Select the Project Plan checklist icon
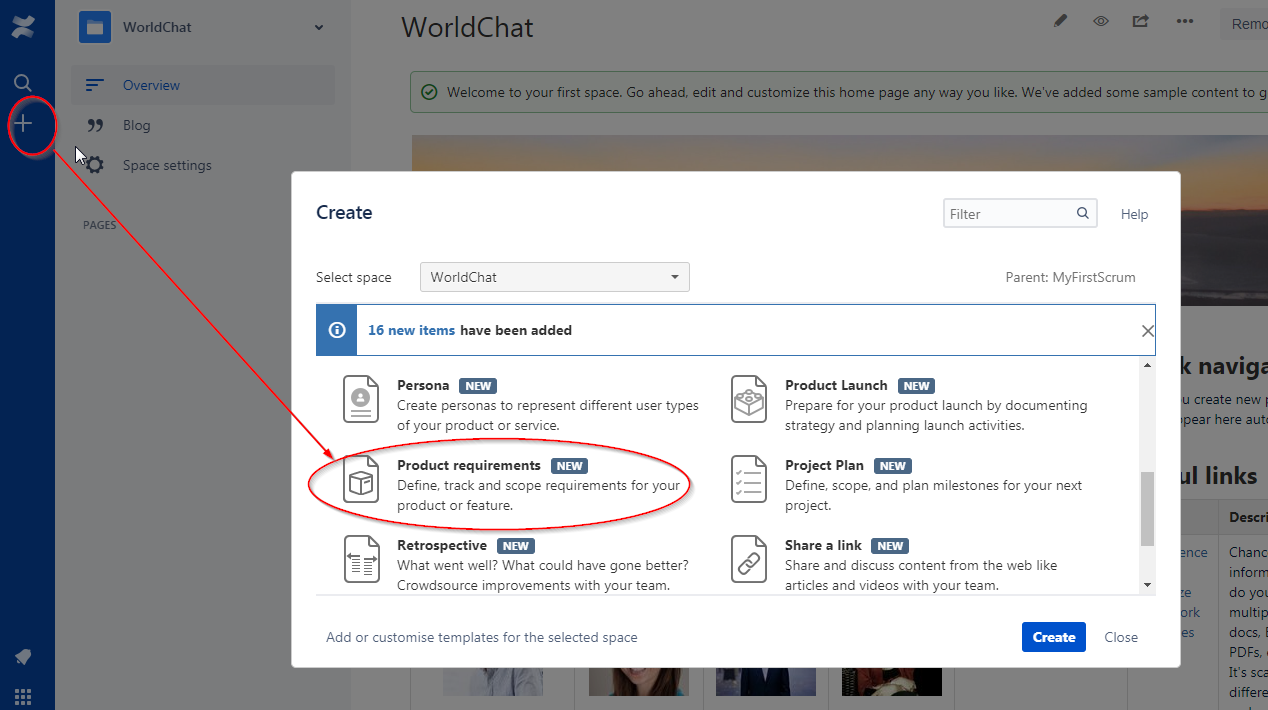1268x710 pixels. (749, 479)
